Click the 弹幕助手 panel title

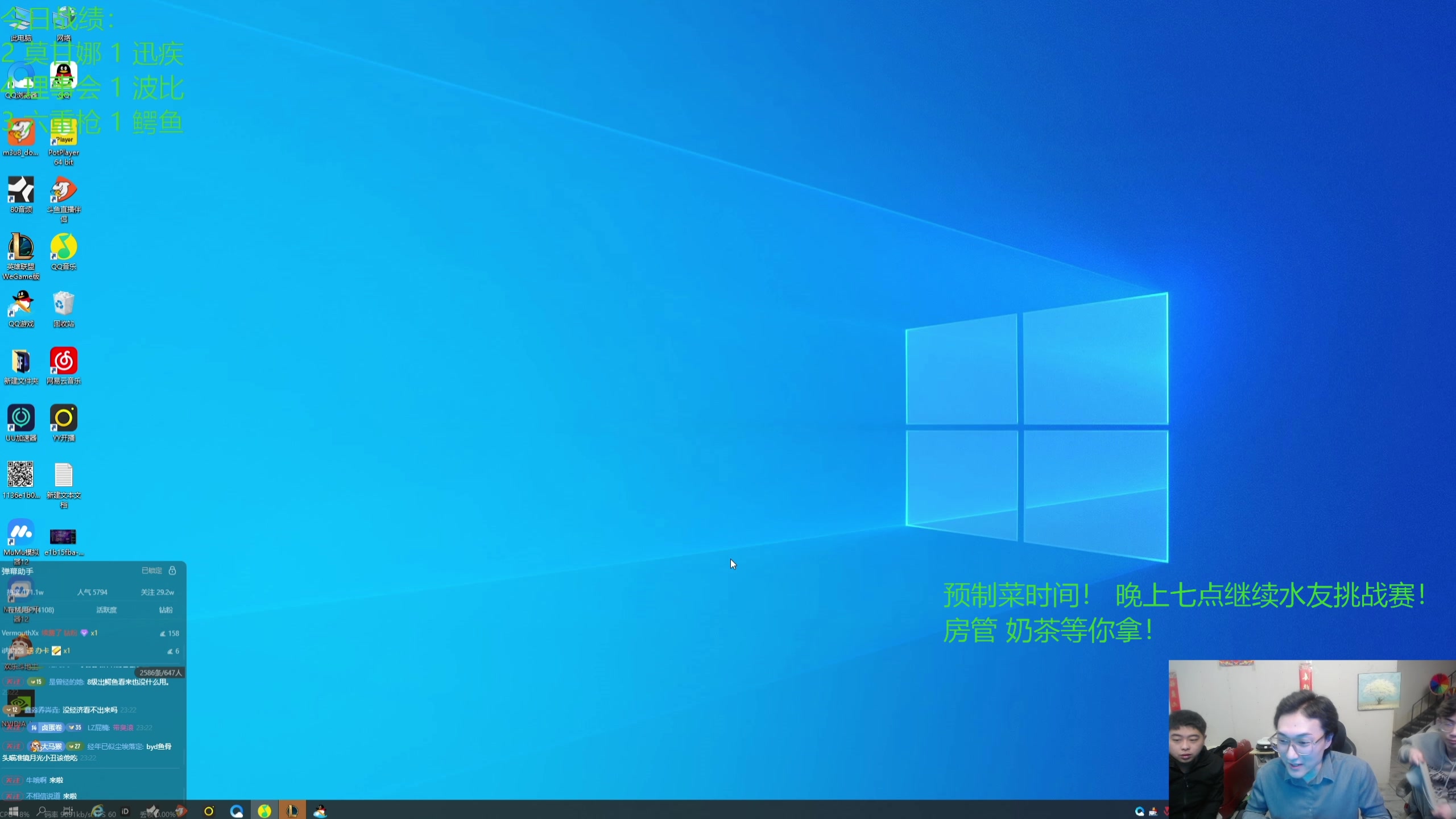(18, 571)
